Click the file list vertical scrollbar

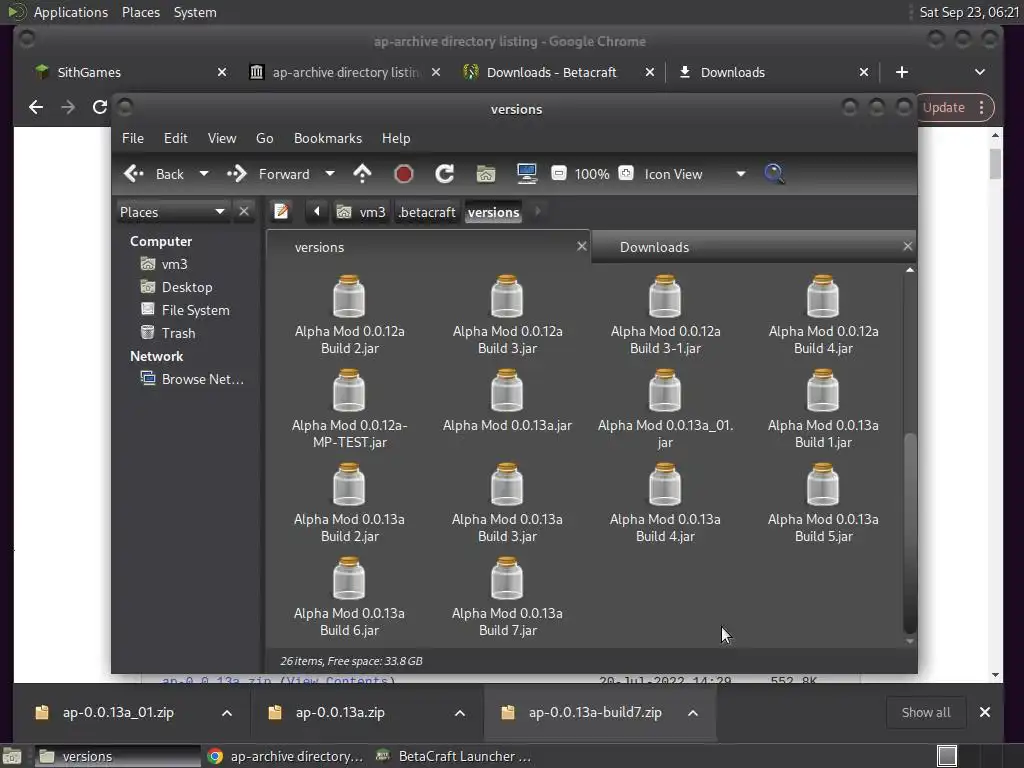909,530
